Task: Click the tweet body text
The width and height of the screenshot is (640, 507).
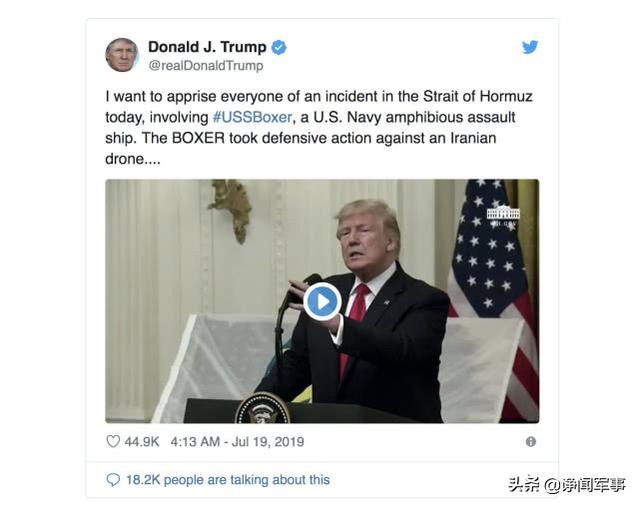Action: [x=319, y=127]
